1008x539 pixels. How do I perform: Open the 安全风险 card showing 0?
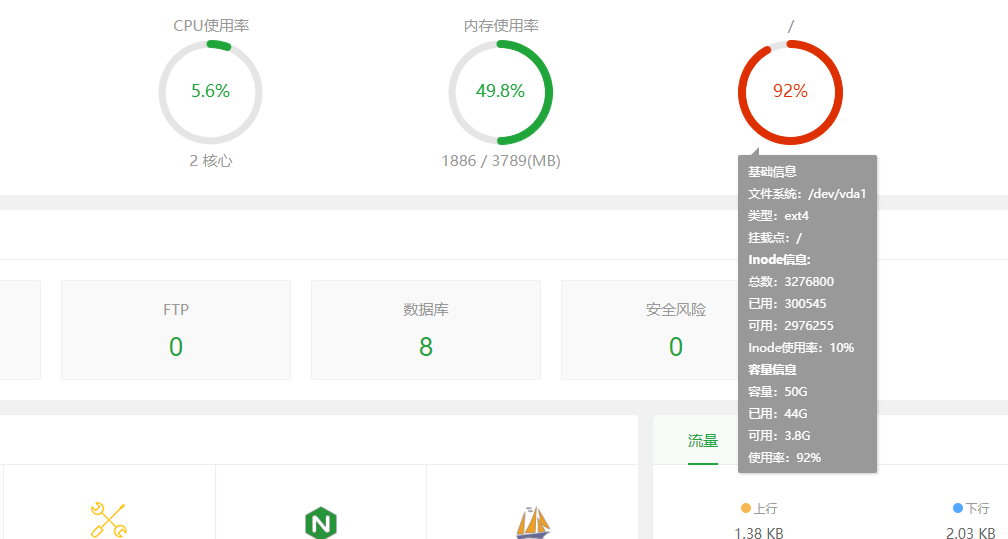click(x=649, y=330)
